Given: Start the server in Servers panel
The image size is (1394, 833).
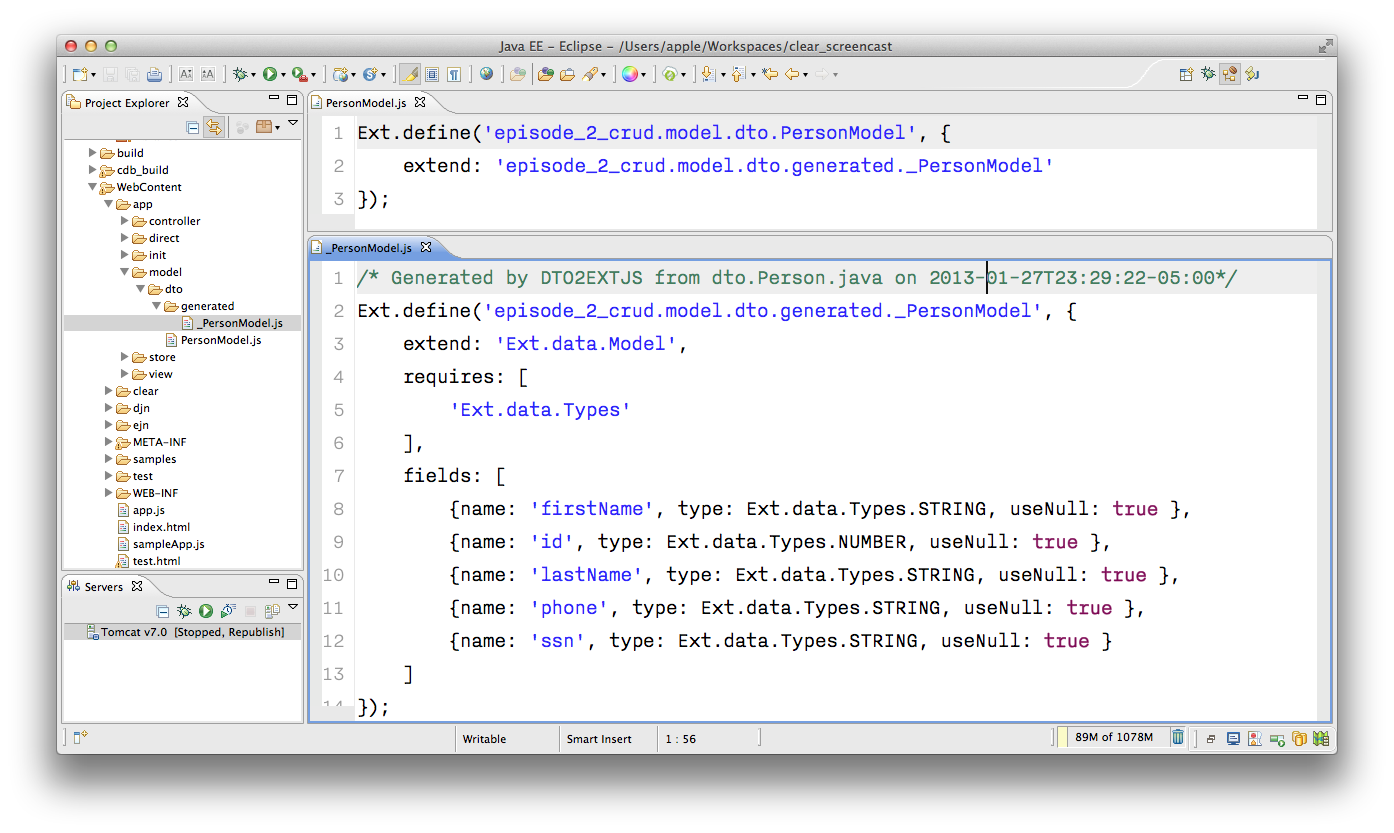Looking at the screenshot, I should pos(206,611).
